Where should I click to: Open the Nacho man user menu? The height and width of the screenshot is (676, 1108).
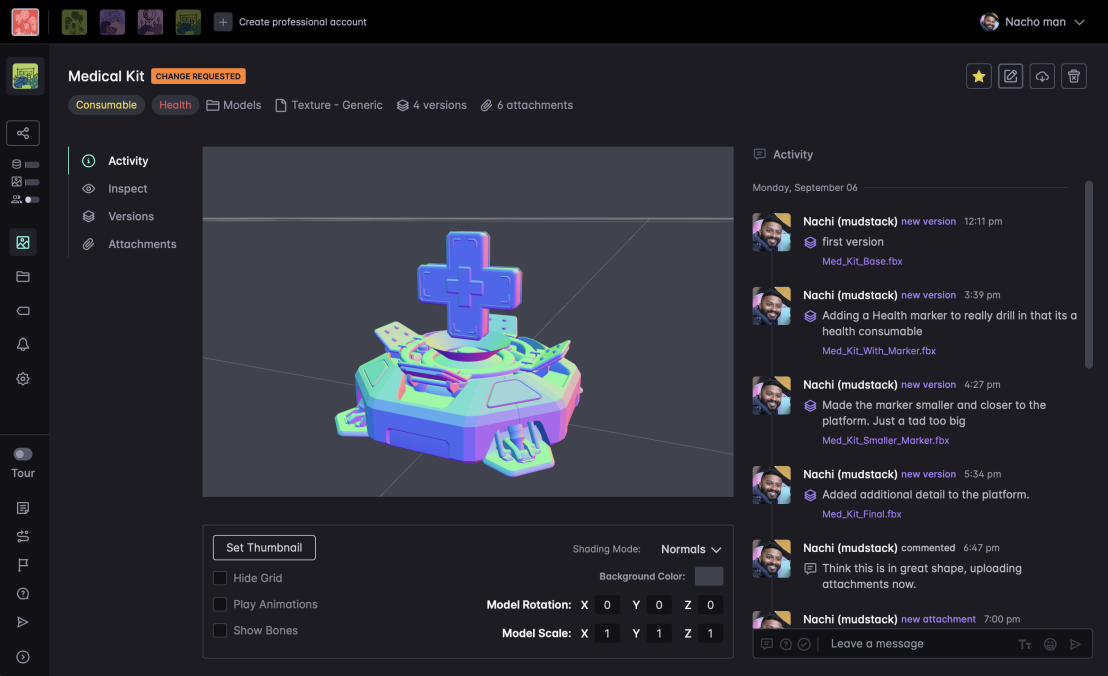[x=1032, y=22]
